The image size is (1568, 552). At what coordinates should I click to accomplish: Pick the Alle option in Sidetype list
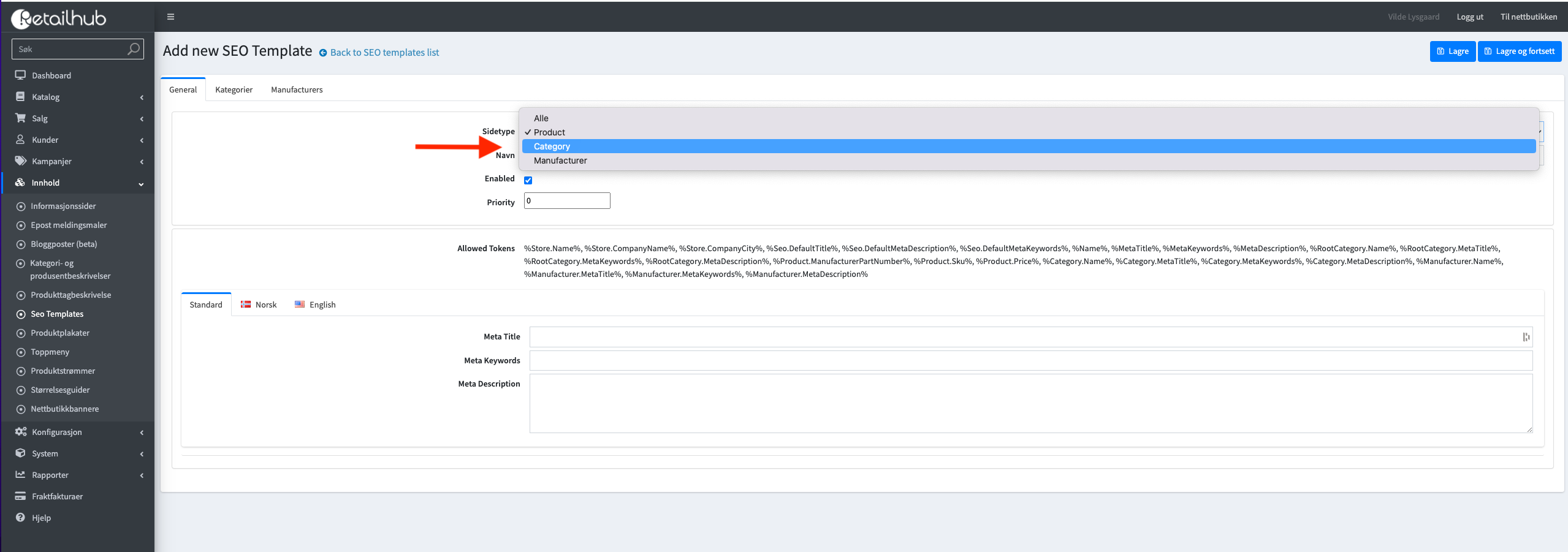(x=541, y=118)
